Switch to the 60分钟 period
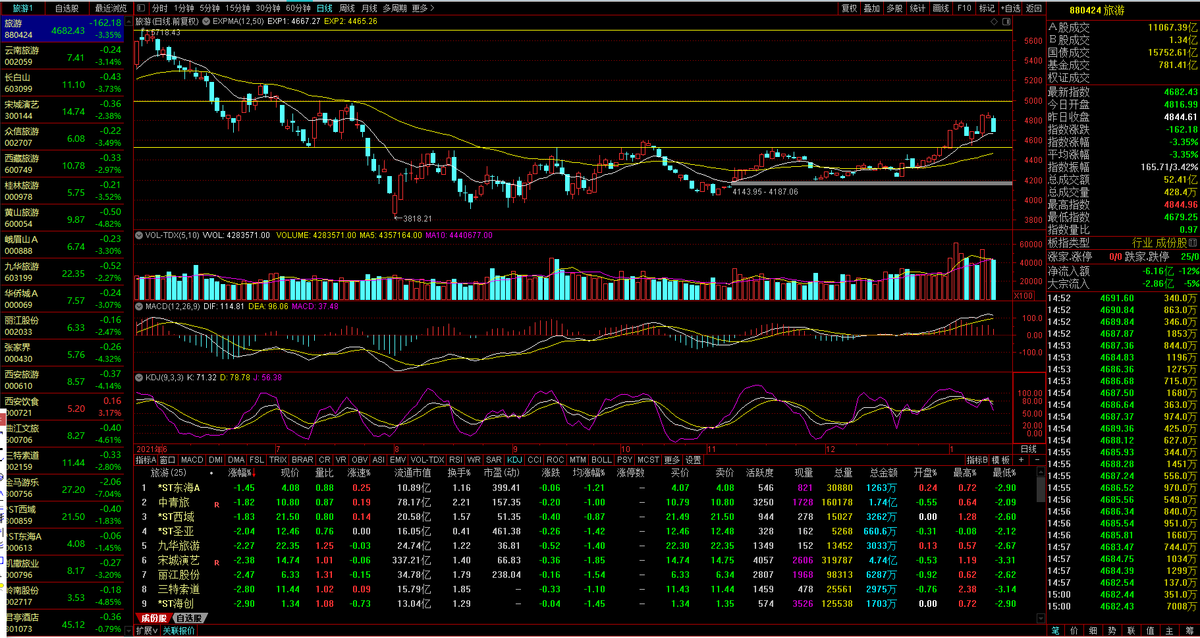The width and height of the screenshot is (1200, 638). (298, 8)
